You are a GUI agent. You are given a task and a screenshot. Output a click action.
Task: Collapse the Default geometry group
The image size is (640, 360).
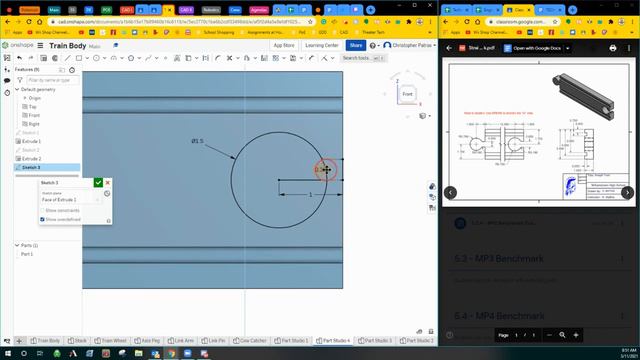17,89
